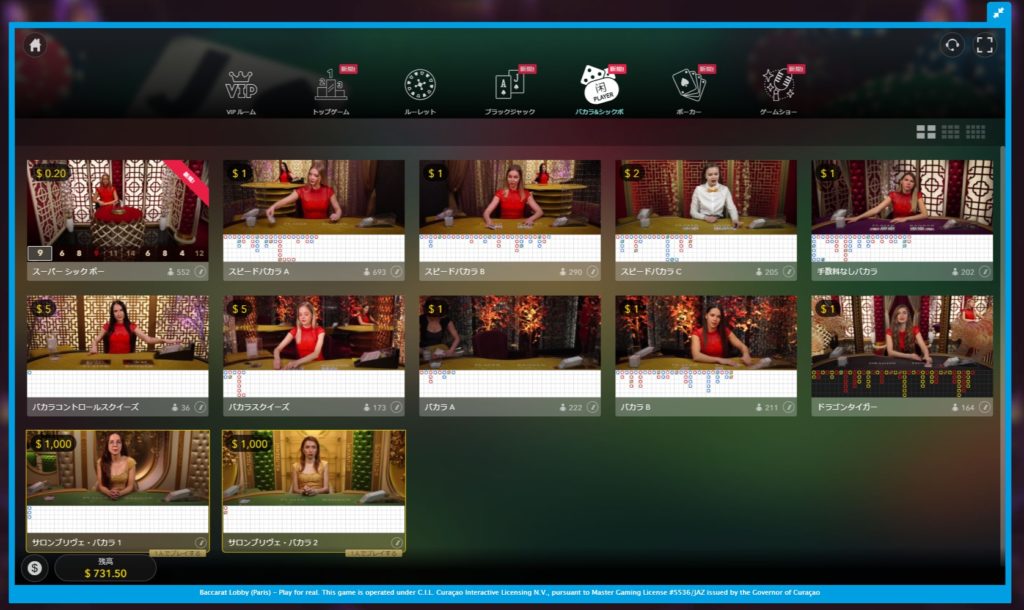Collapse the game window using blue corner icon

tap(999, 12)
